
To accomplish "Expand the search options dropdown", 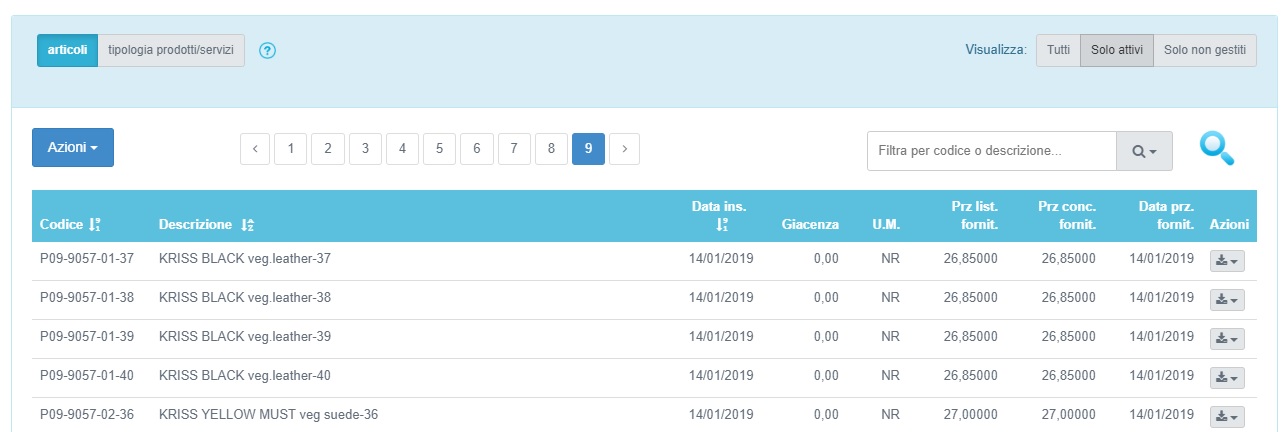I will [1144, 151].
